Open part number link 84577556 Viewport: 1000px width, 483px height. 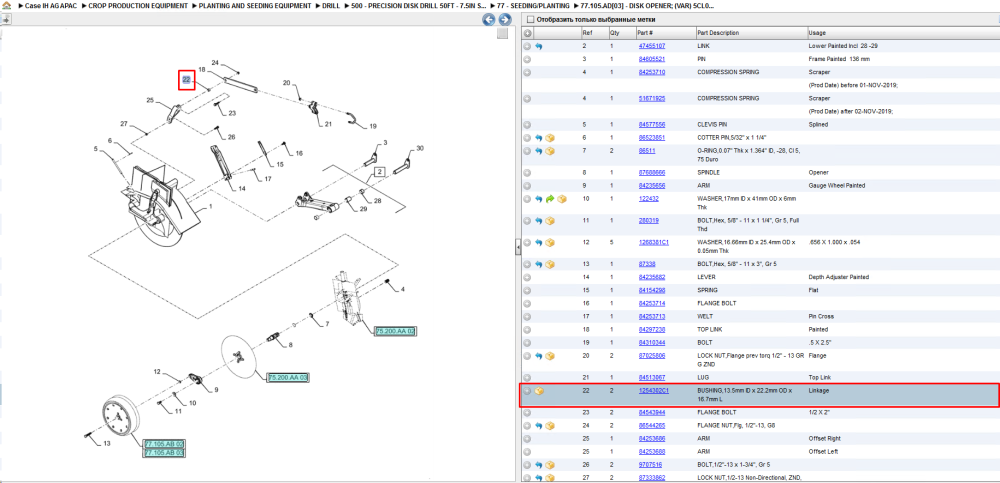(652, 125)
